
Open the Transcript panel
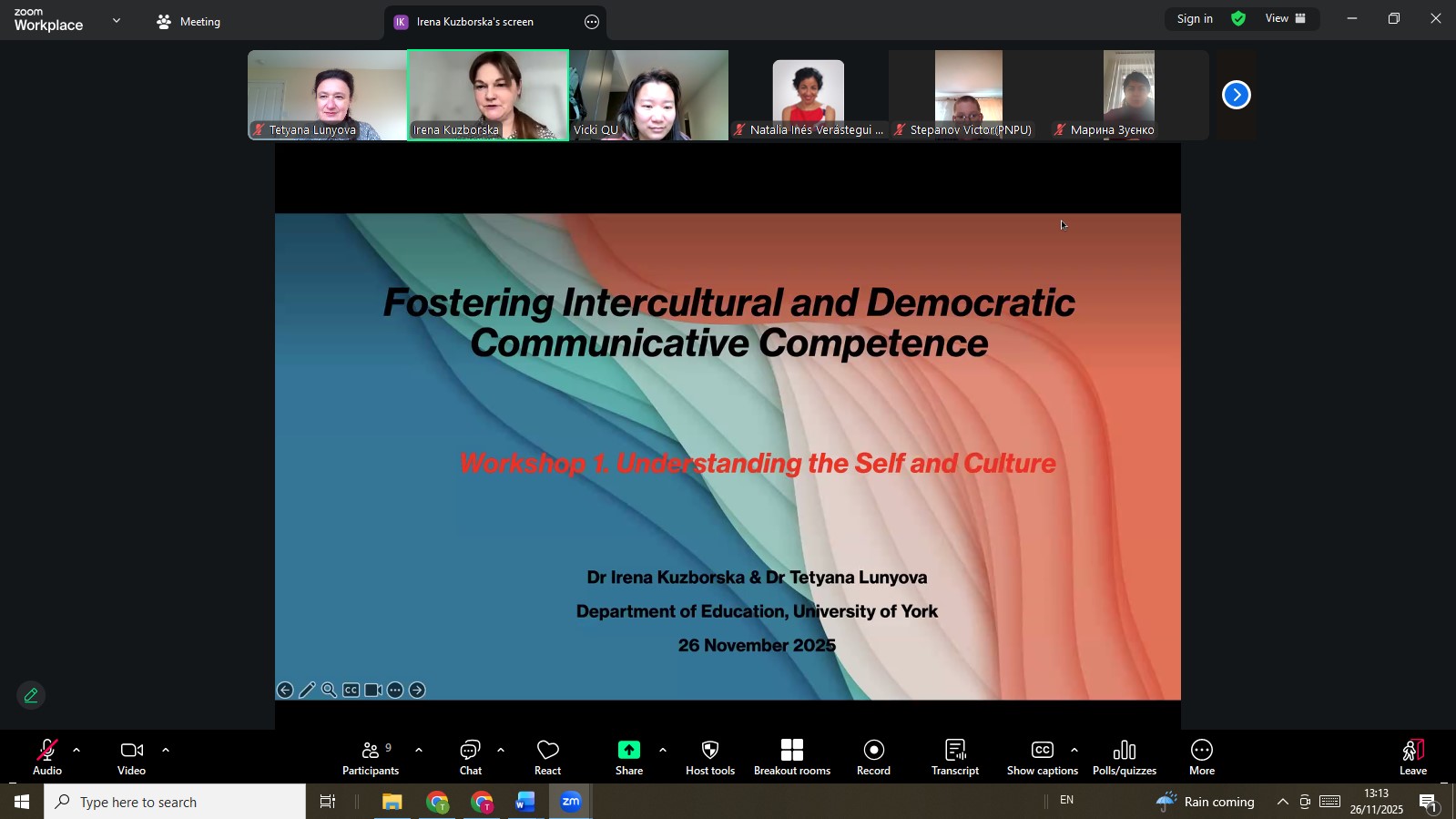[x=954, y=757]
